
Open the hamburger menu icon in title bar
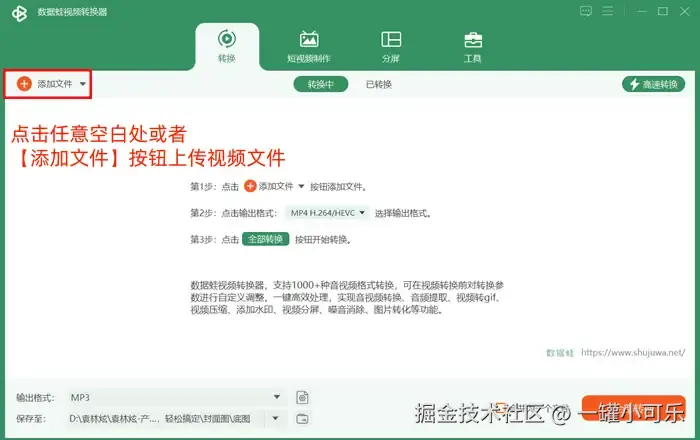(608, 11)
